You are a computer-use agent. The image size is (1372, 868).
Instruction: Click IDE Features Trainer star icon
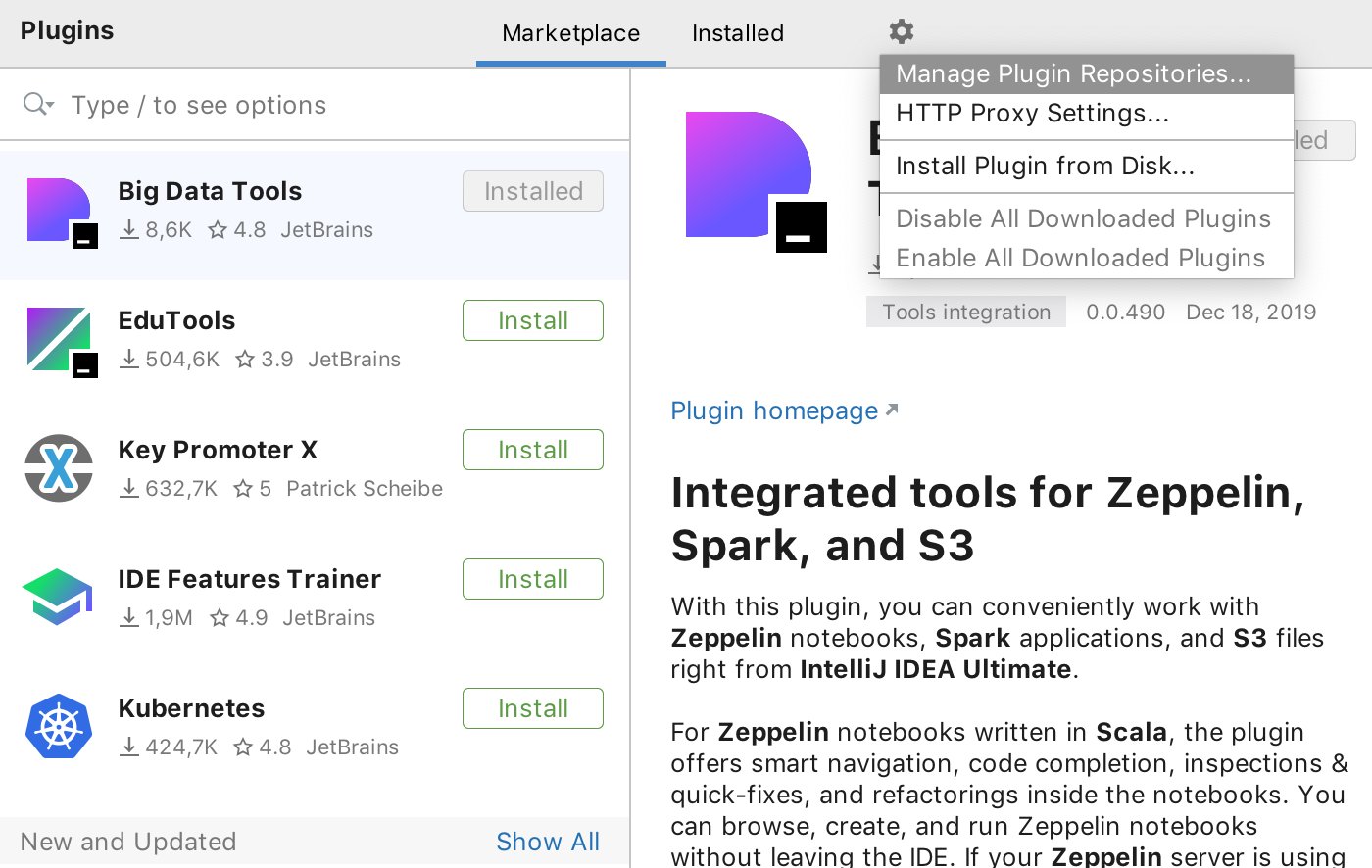point(220,617)
